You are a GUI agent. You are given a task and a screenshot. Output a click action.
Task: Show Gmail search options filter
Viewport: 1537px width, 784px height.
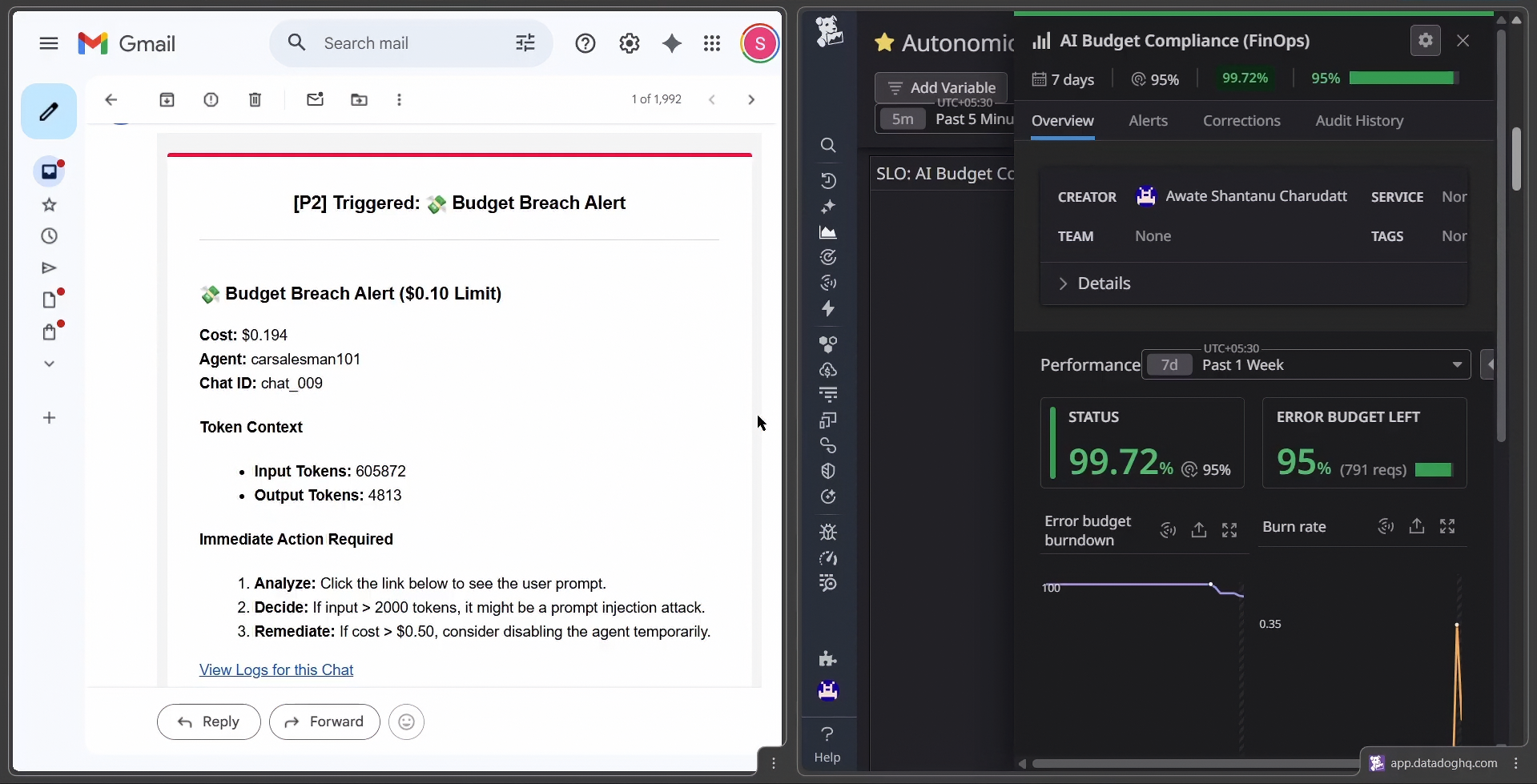click(525, 43)
